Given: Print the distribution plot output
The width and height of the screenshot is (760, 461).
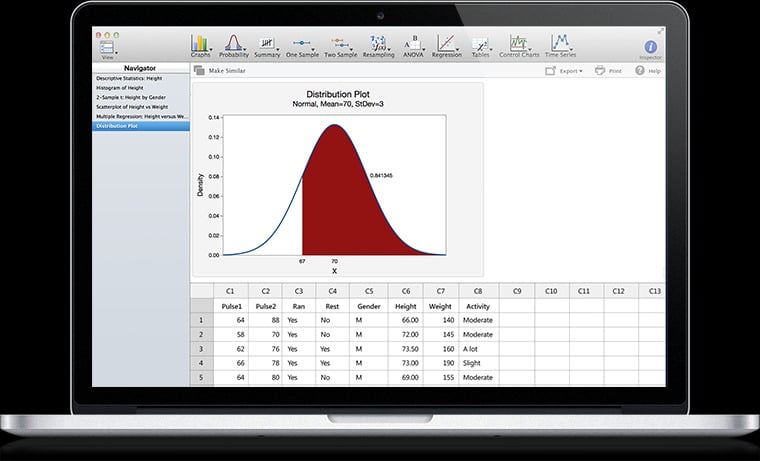Looking at the screenshot, I should [608, 71].
